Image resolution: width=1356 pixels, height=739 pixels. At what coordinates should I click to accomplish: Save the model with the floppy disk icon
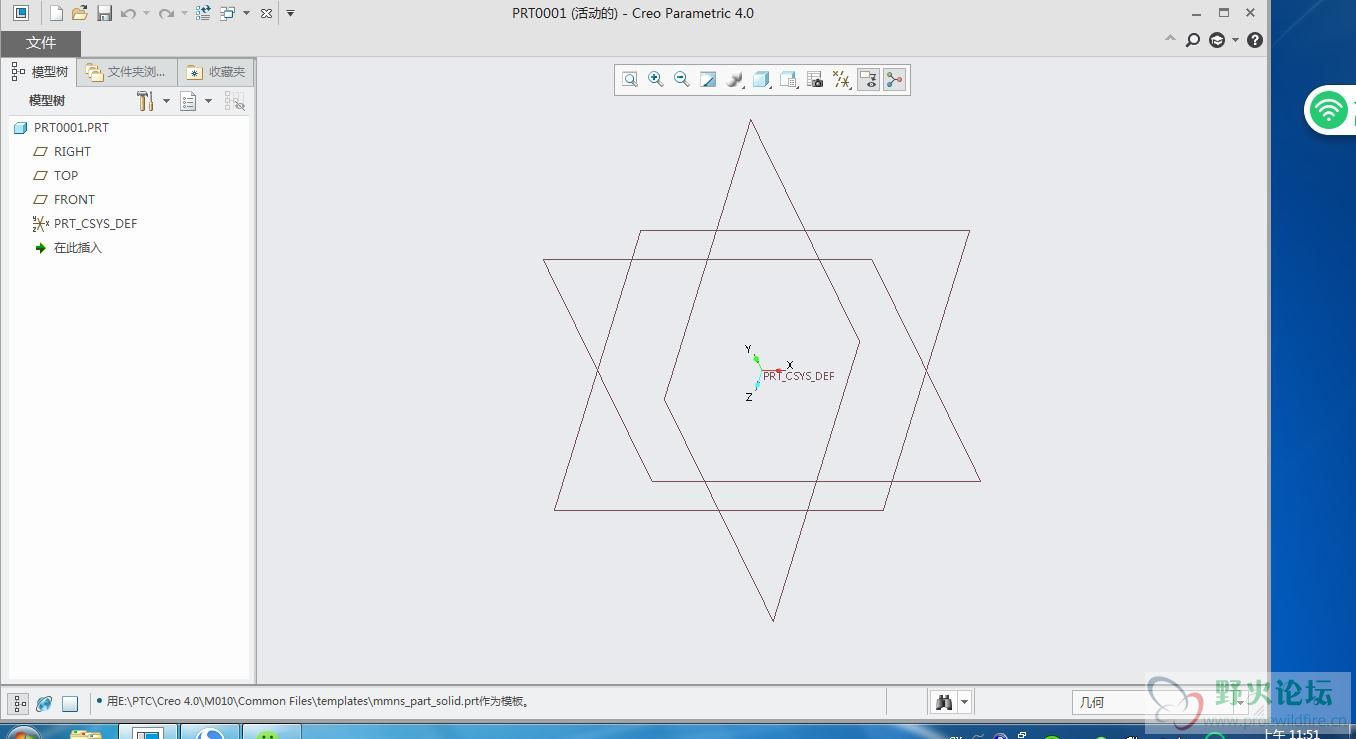(104, 13)
